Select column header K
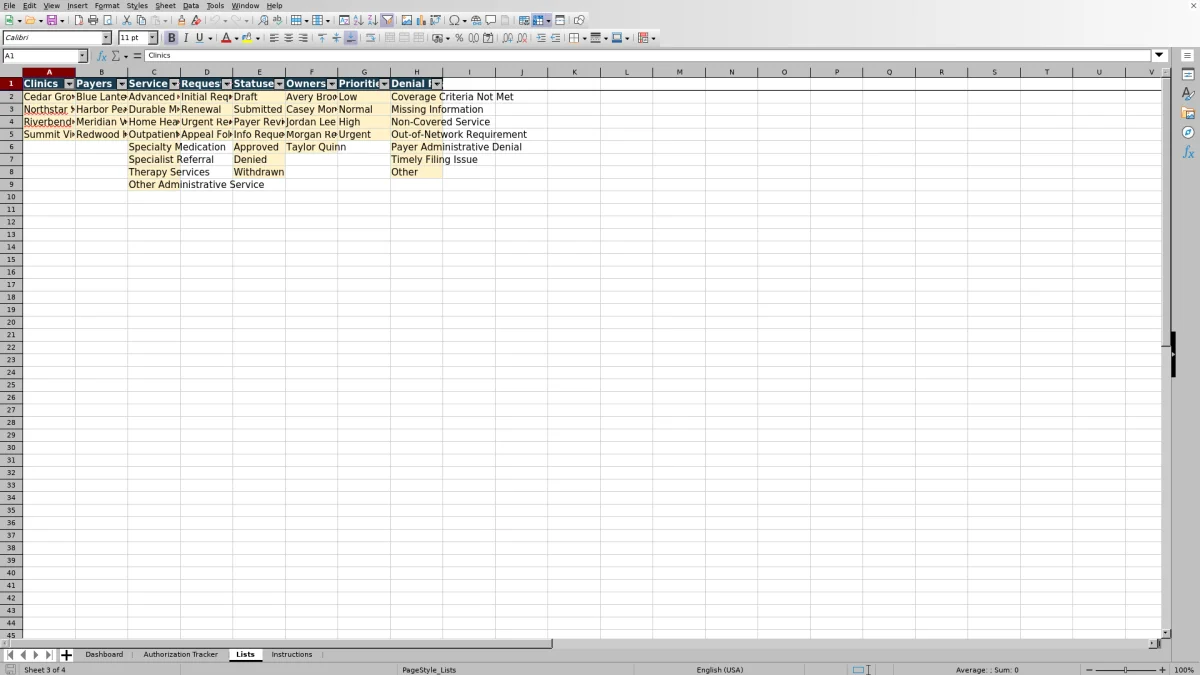Image resolution: width=1200 pixels, height=675 pixels. [x=574, y=72]
